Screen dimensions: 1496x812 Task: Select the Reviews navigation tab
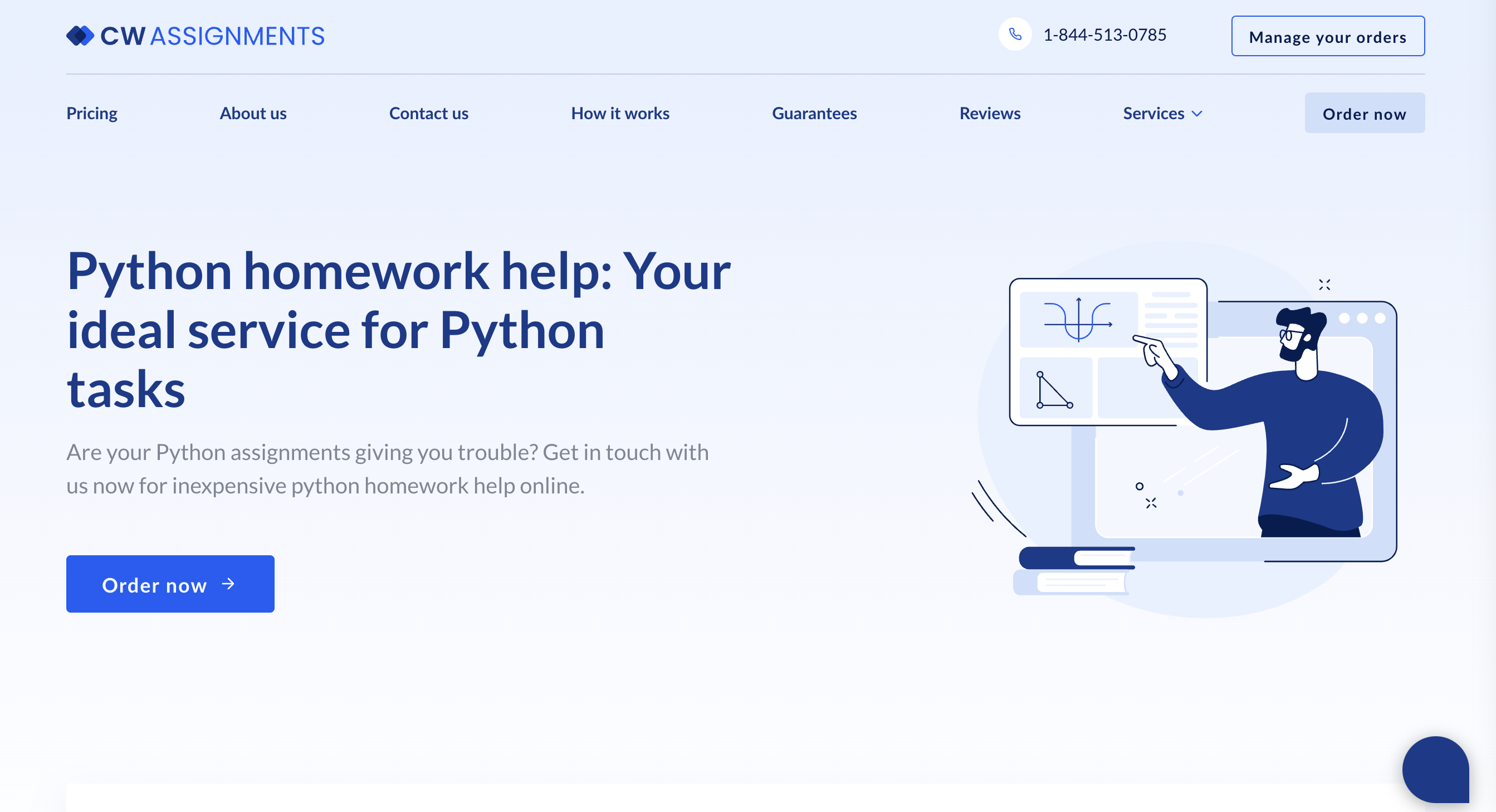tap(990, 113)
